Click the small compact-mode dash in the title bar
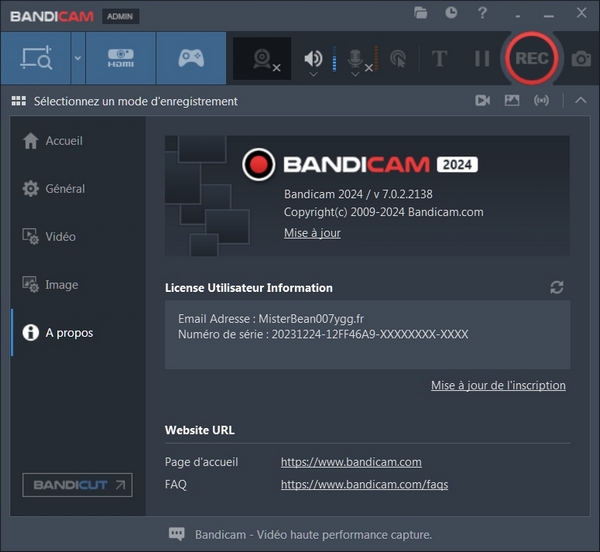600x552 pixels. 518,16
